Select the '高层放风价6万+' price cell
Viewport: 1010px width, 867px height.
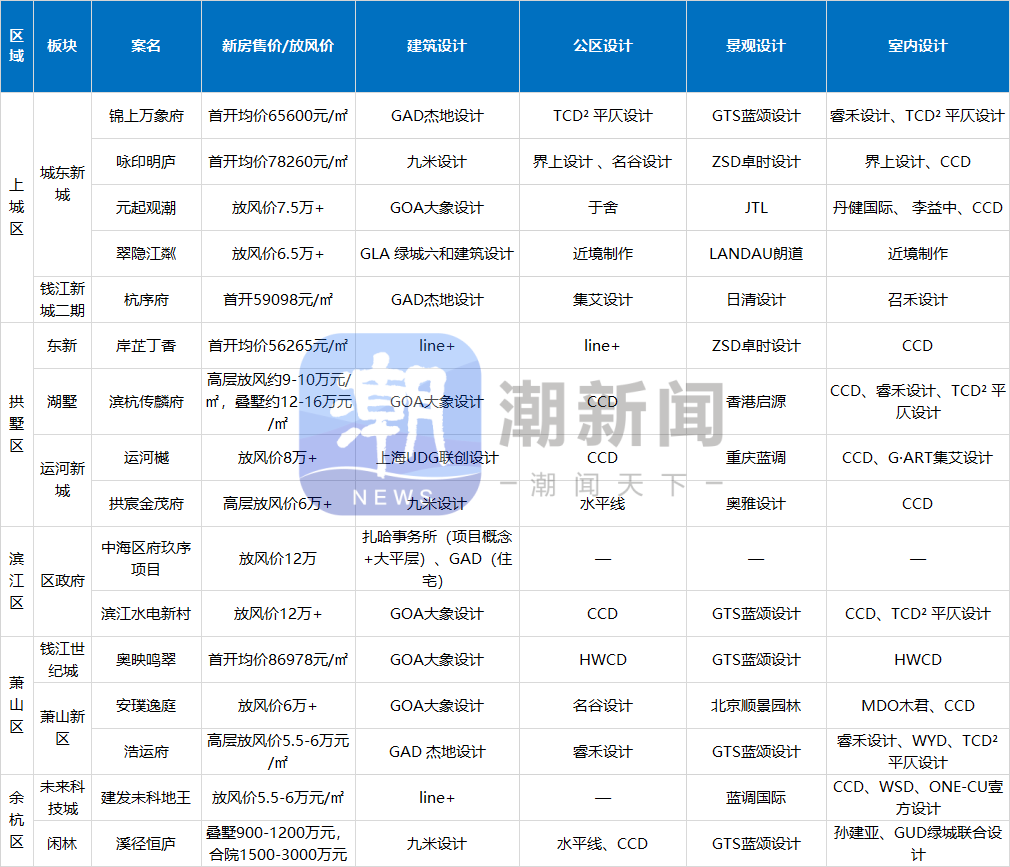point(278,504)
